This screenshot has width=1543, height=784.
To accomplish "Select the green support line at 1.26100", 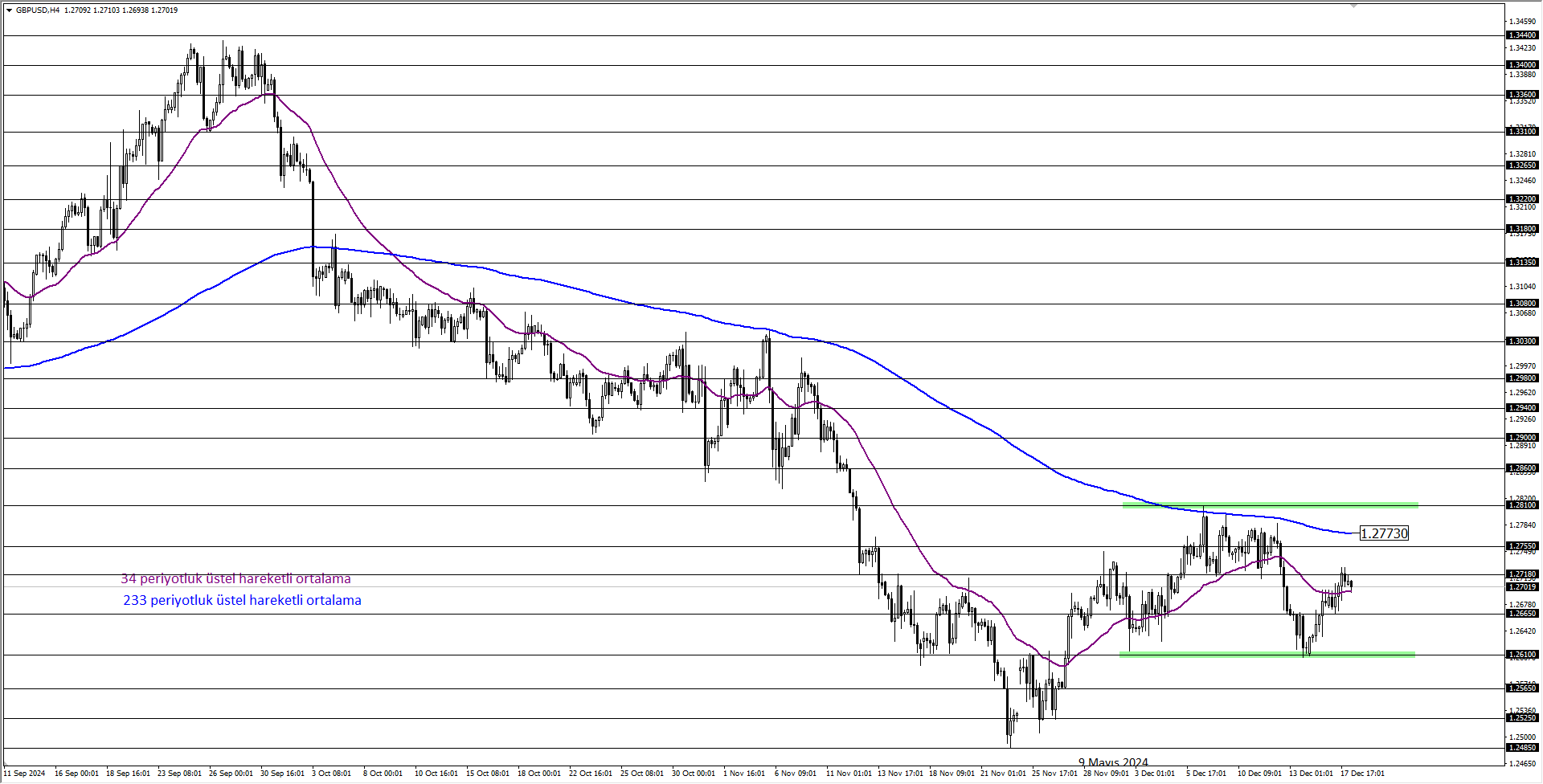I will [1267, 655].
